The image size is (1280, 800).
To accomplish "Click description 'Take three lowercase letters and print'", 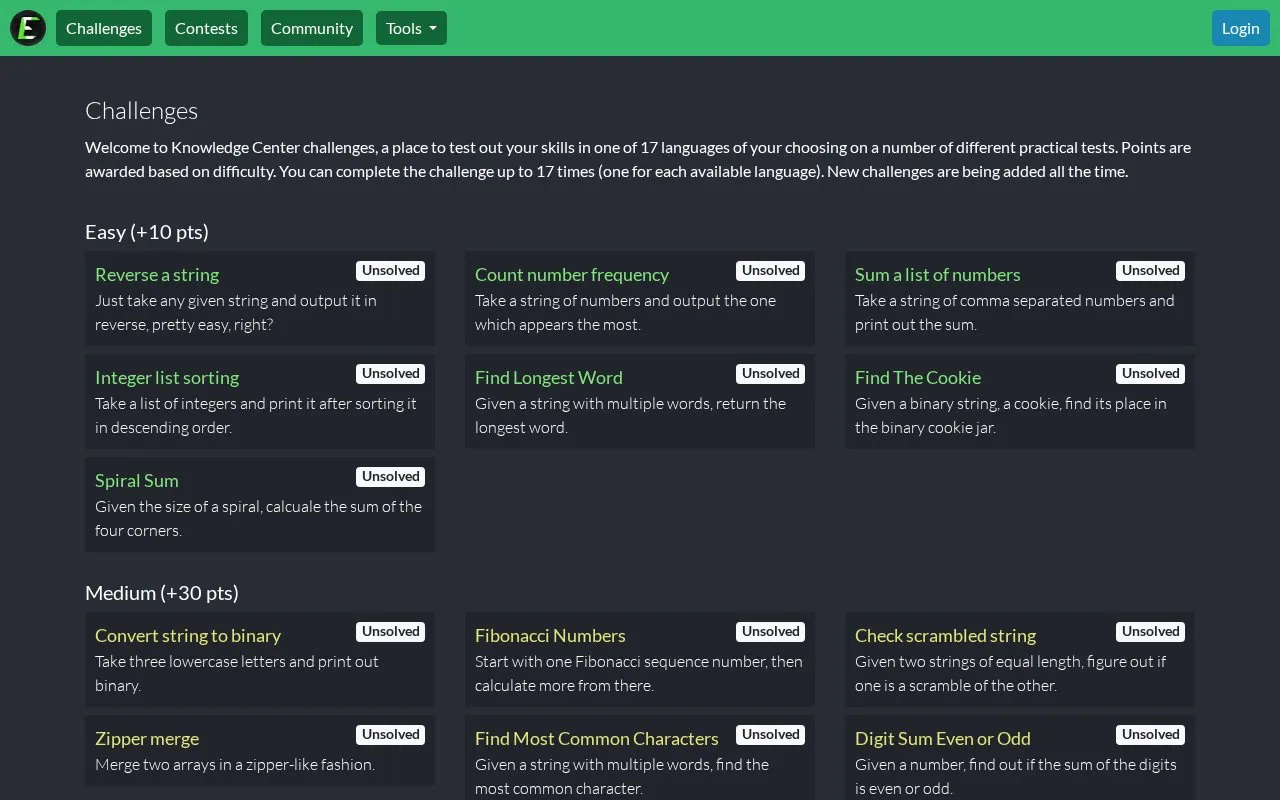I will 237,673.
